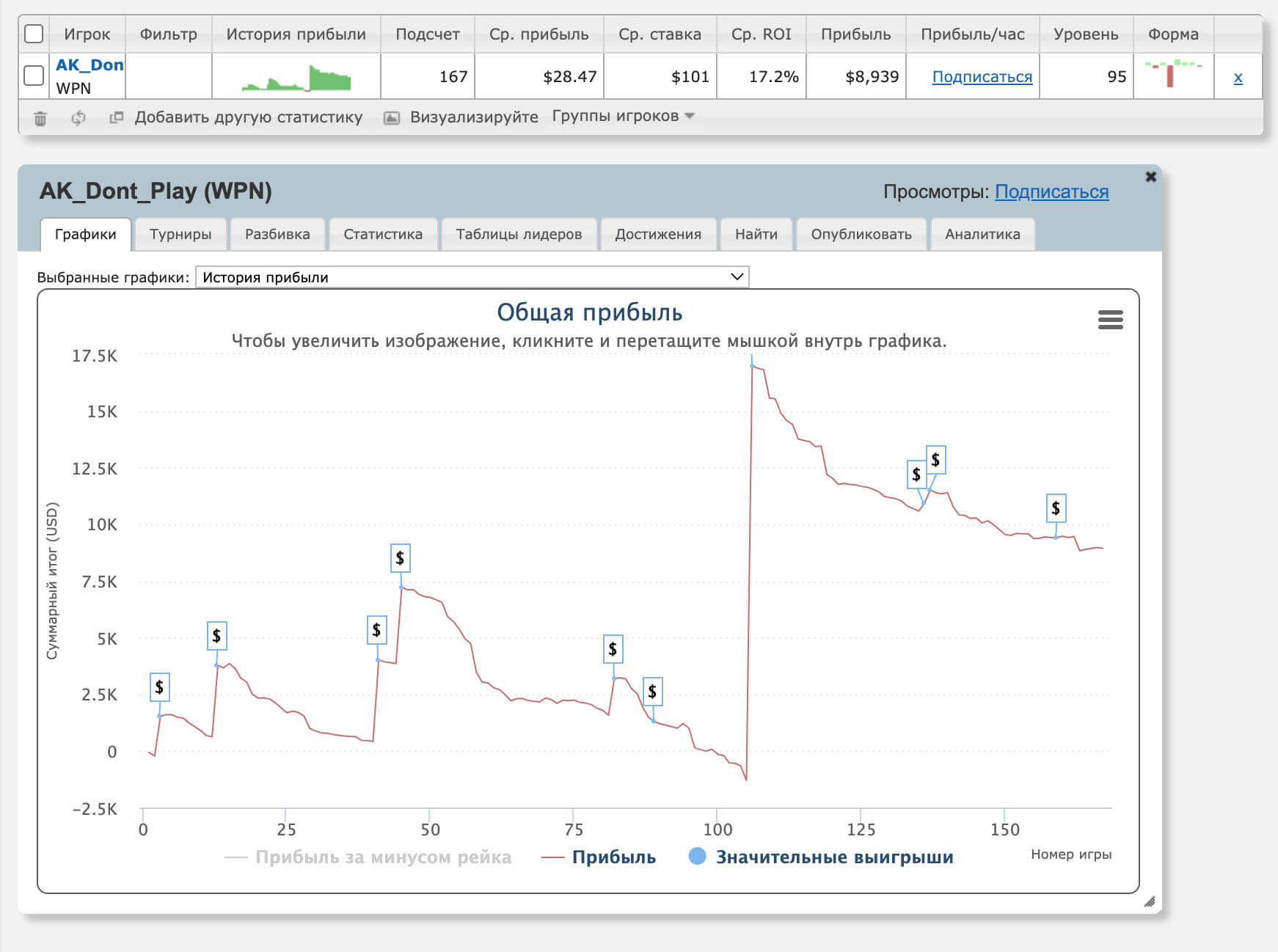Switch to the Турниры tab

(180, 234)
